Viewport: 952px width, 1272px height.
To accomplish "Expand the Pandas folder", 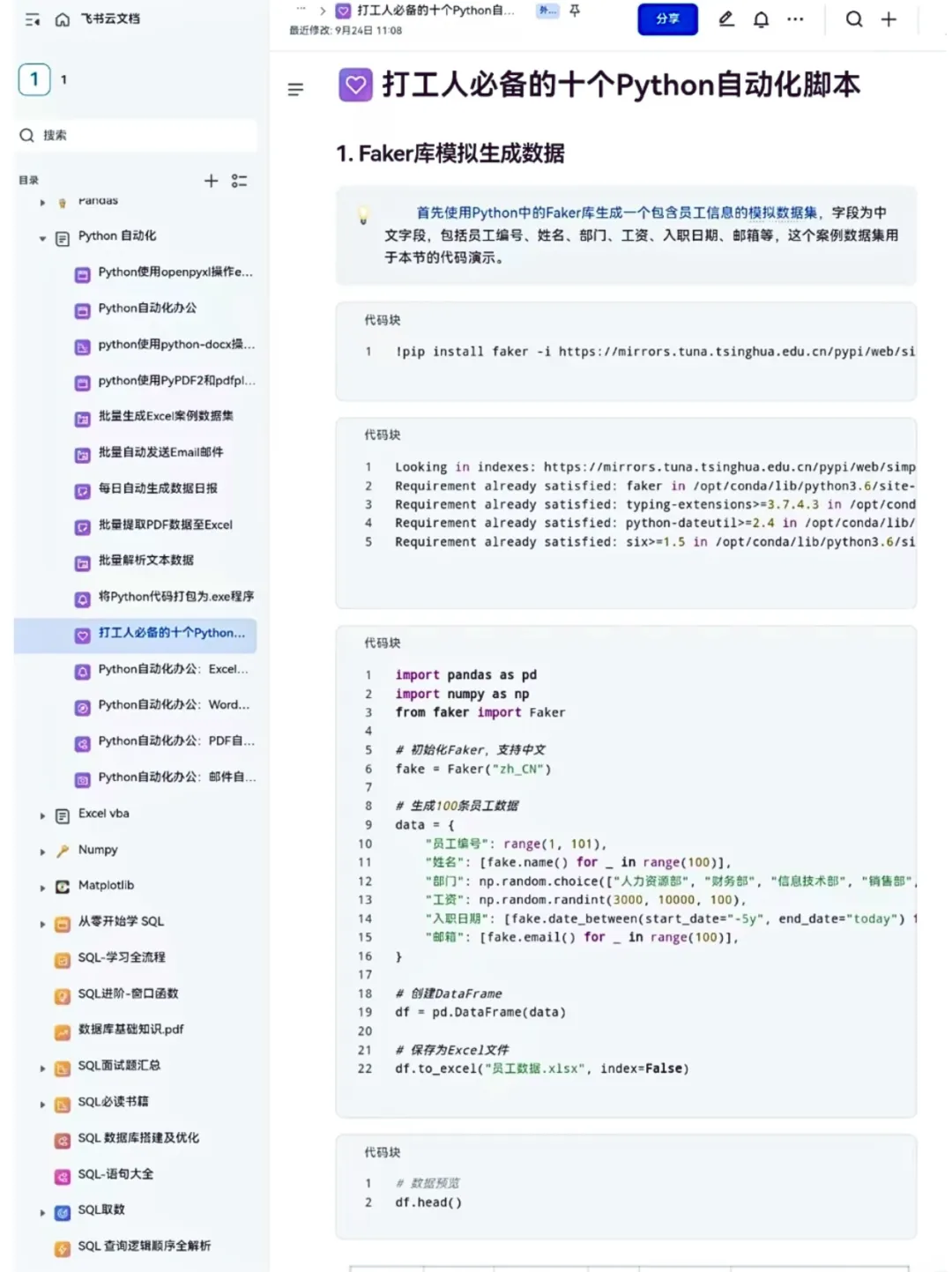I will [x=42, y=202].
